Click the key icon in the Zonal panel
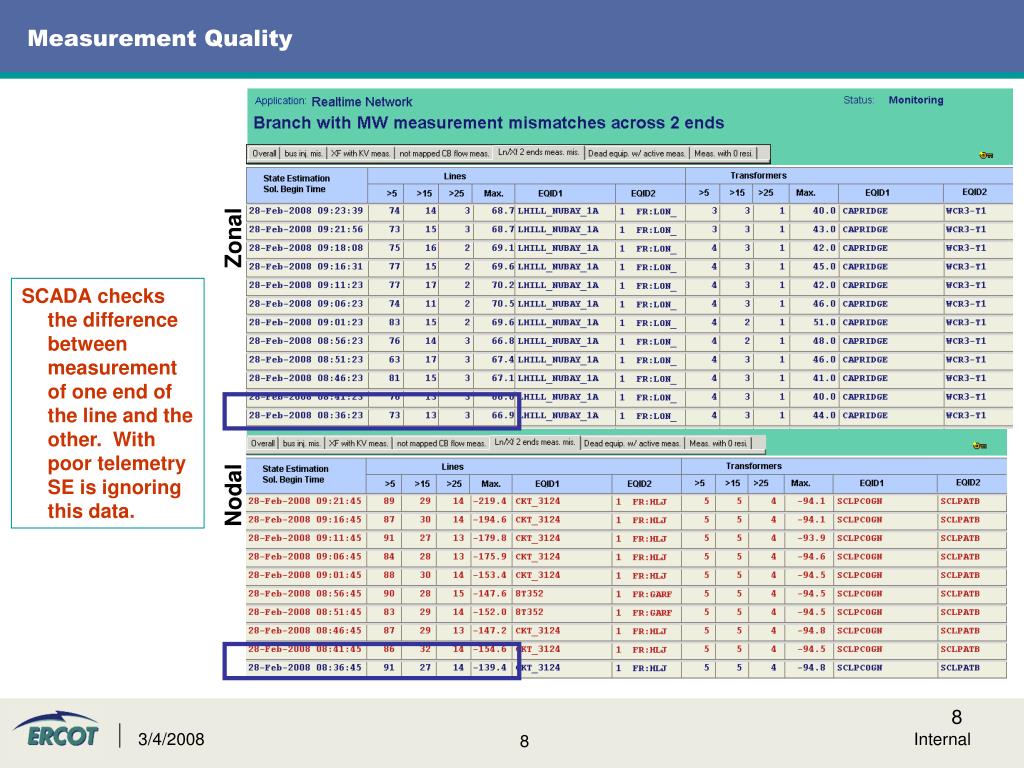Image resolution: width=1024 pixels, height=768 pixels. click(x=985, y=155)
